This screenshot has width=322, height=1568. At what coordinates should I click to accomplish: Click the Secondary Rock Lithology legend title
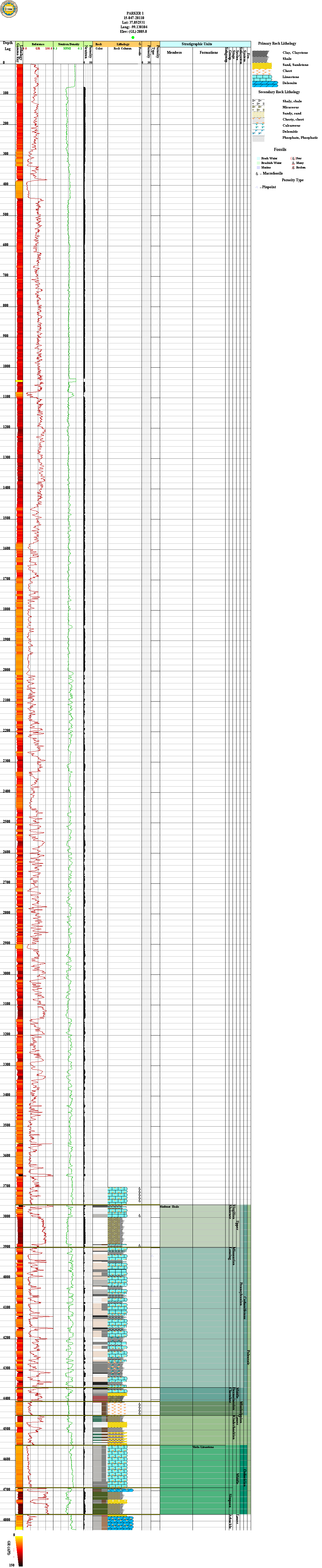coord(279,92)
